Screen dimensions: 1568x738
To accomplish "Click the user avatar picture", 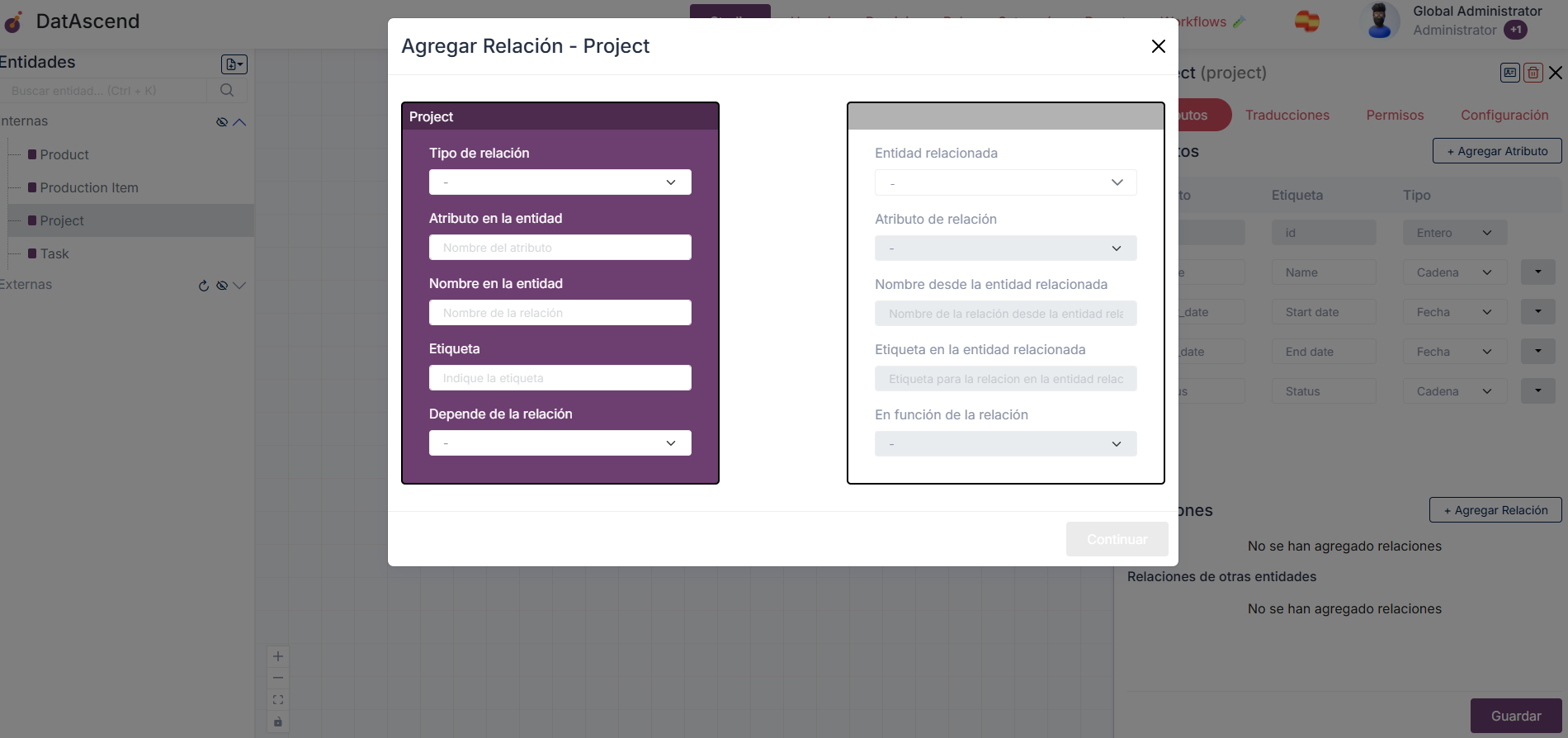I will [x=1379, y=20].
